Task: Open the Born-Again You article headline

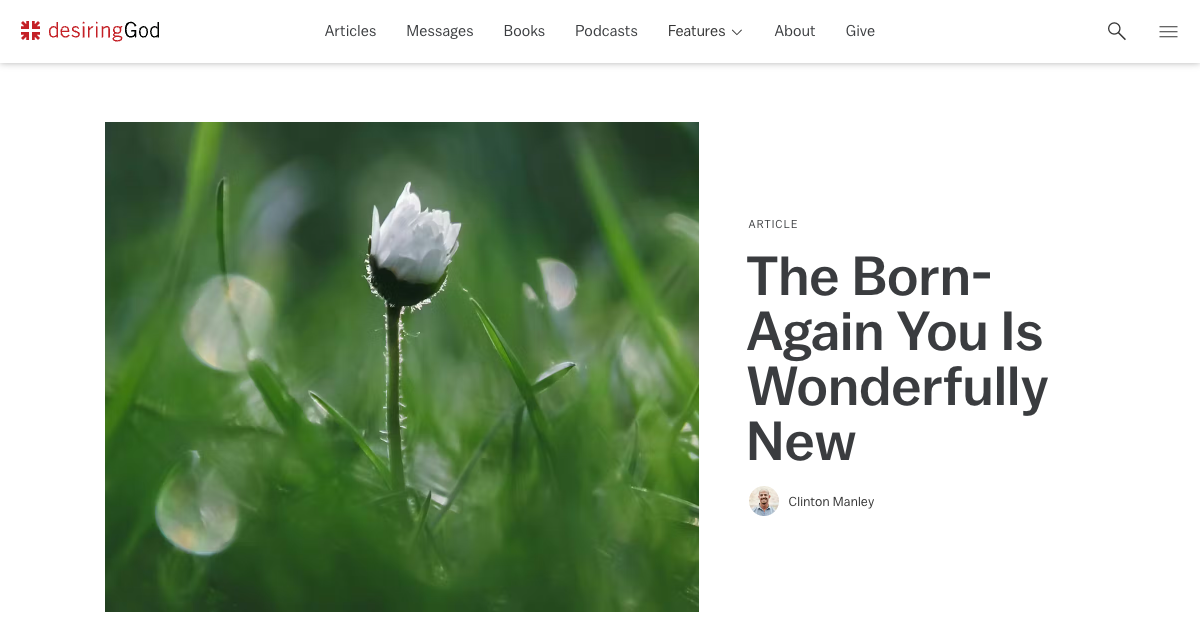Action: (897, 358)
